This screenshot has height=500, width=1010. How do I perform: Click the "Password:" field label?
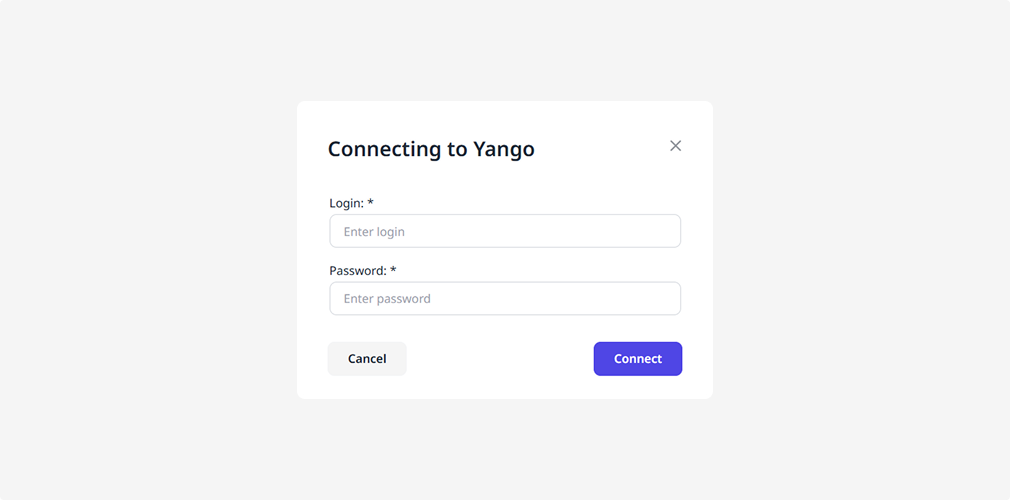point(357,270)
